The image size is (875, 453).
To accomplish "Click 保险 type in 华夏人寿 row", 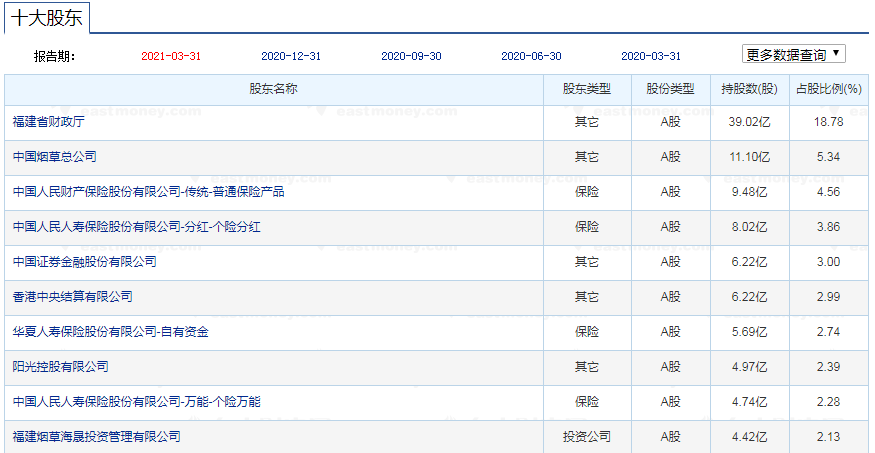I will (587, 332).
